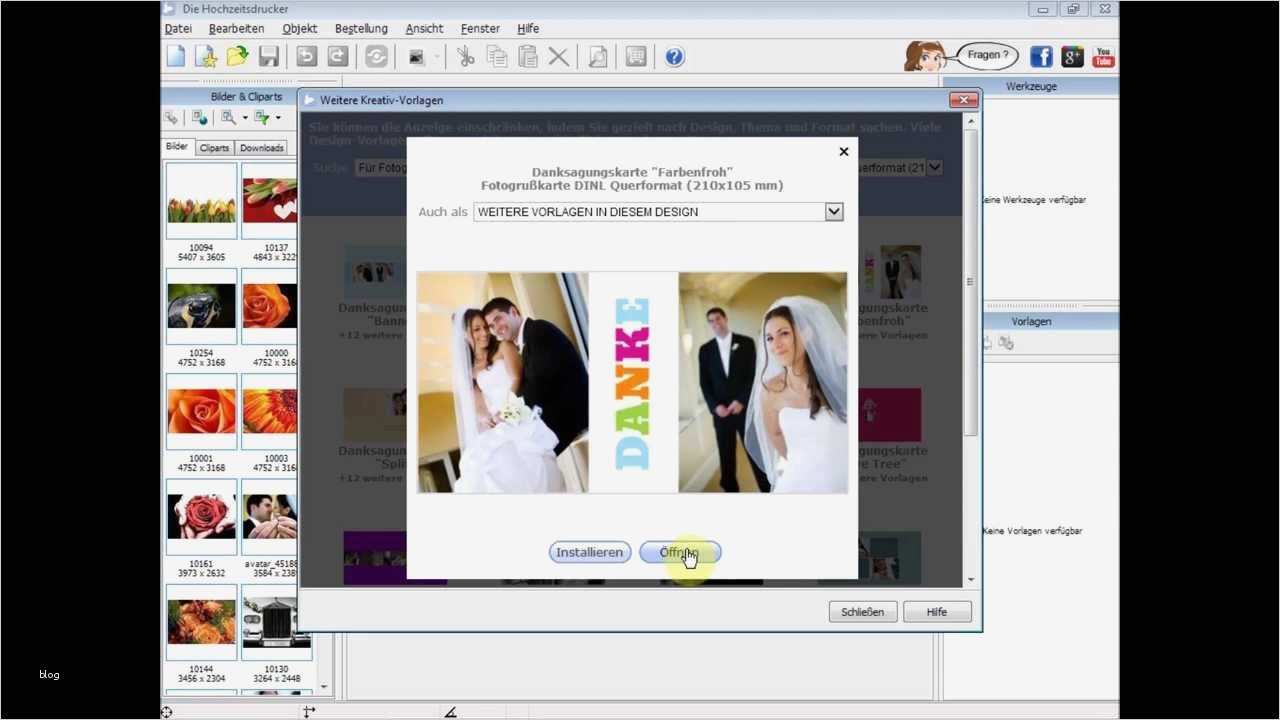Screen dimensions: 1280x720
Task: Create a new document via toolbar icon
Action: [x=175, y=57]
